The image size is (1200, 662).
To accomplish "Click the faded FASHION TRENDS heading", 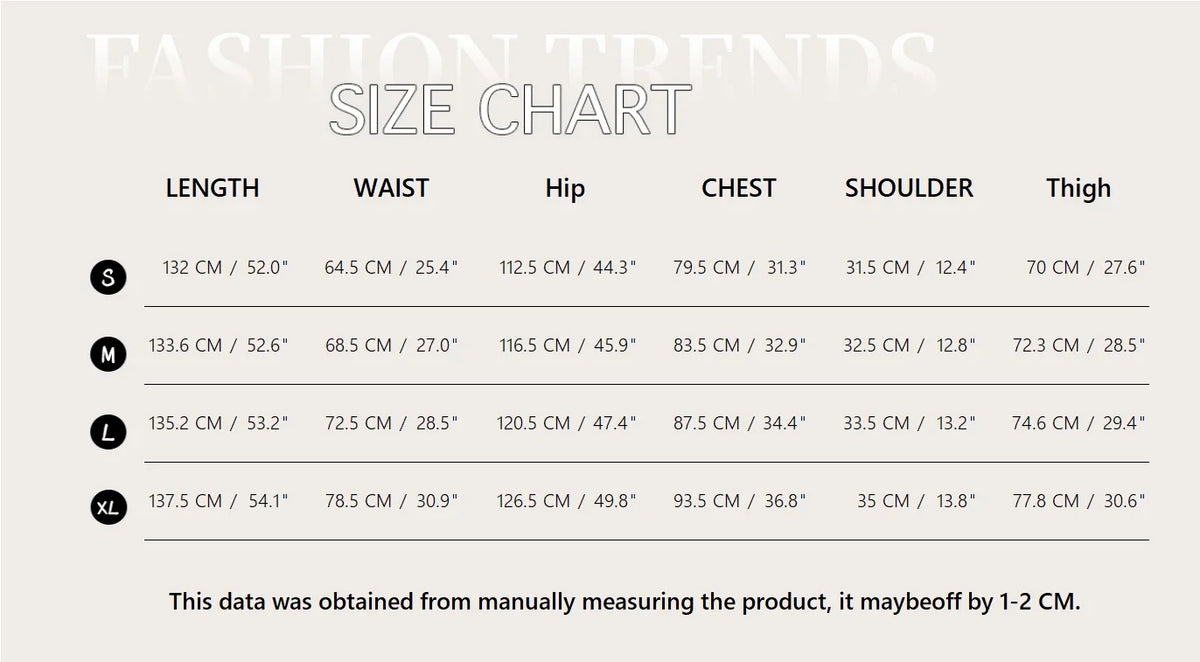I will (510, 55).
